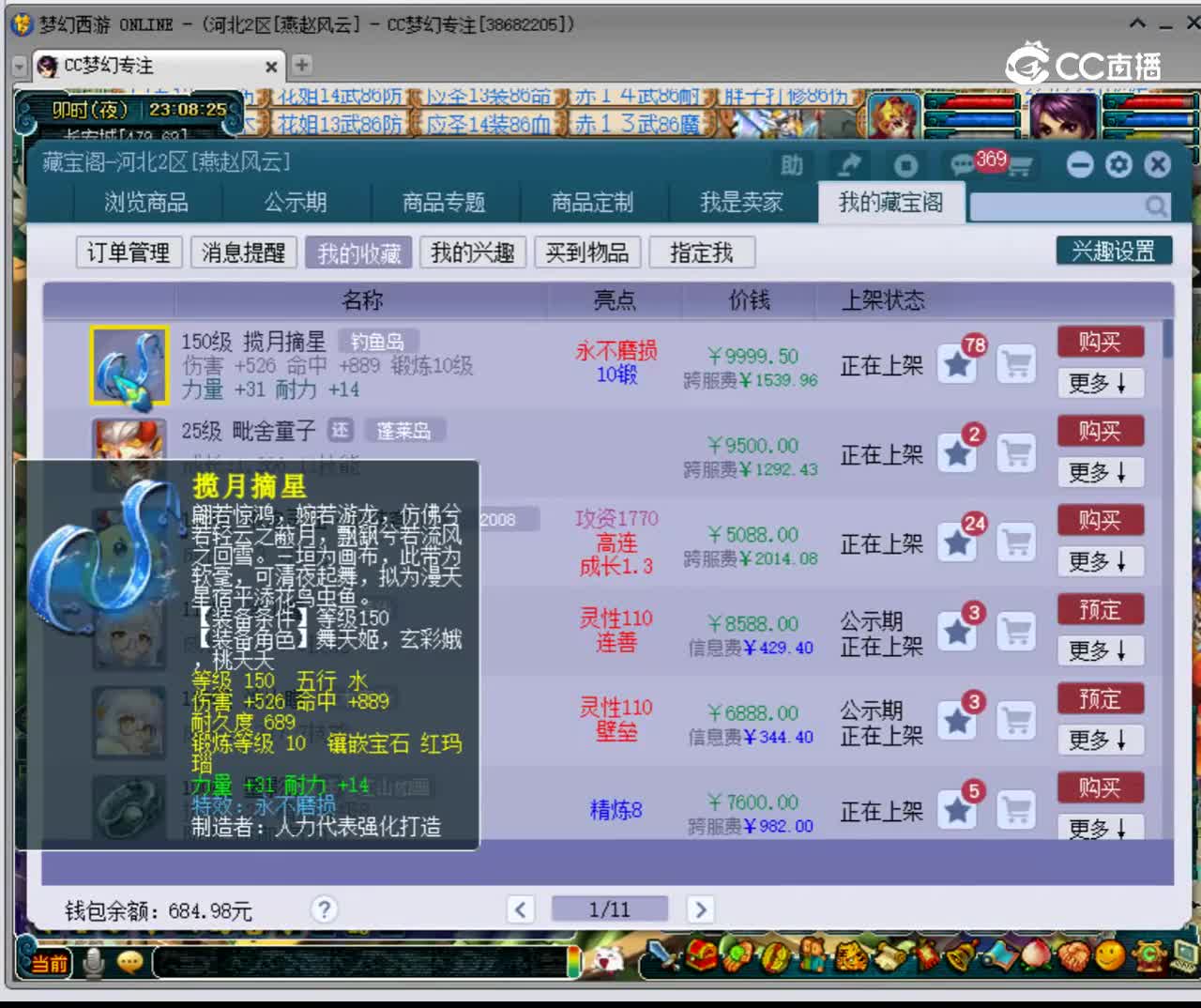The height and width of the screenshot is (1008, 1201).
Task: Open the 浏览商品 tab
Action: click(146, 202)
